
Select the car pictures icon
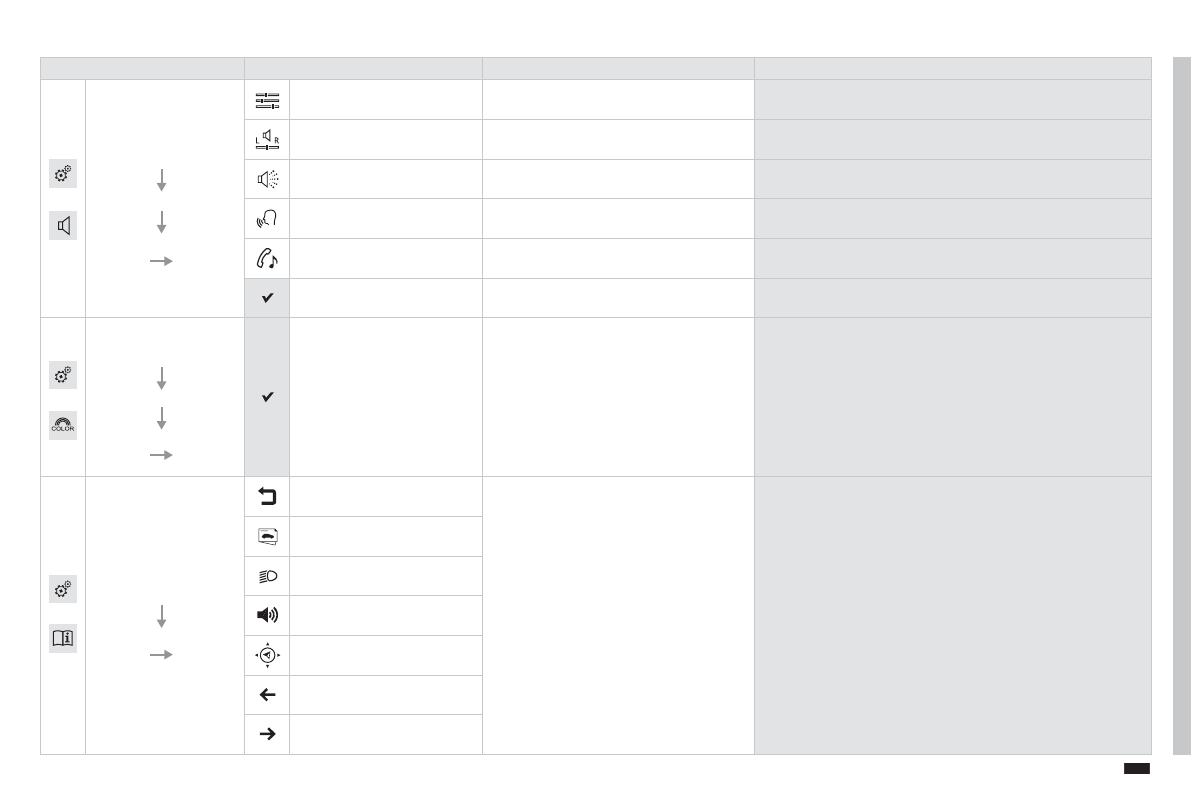pyautogui.click(x=267, y=536)
